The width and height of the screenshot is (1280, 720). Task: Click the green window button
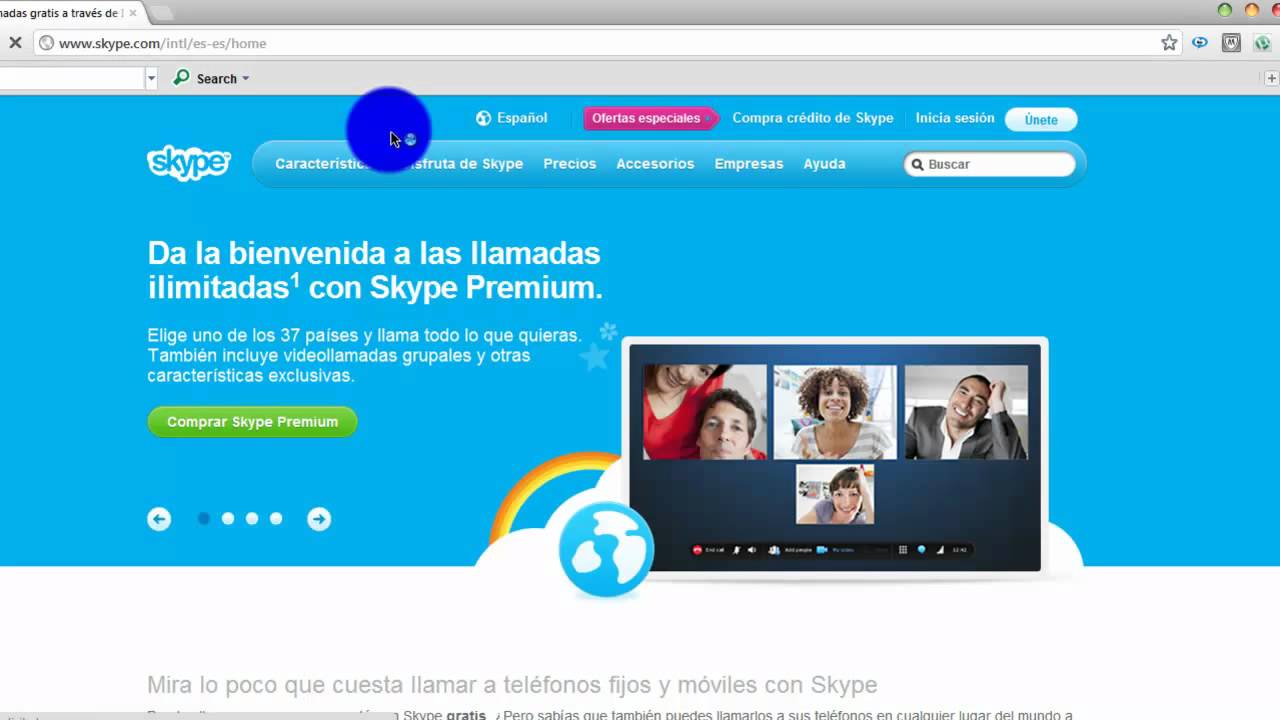pyautogui.click(x=1225, y=10)
